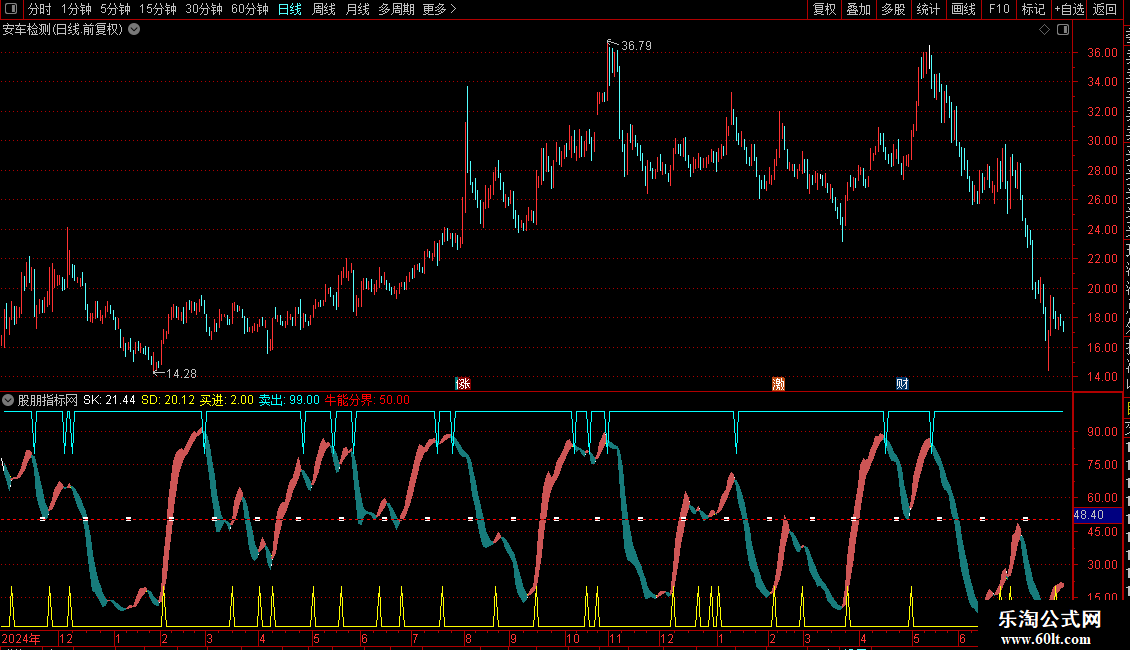The width and height of the screenshot is (1130, 650).
Task: Click the 48.40 indicator value box
Action: 1096,515
